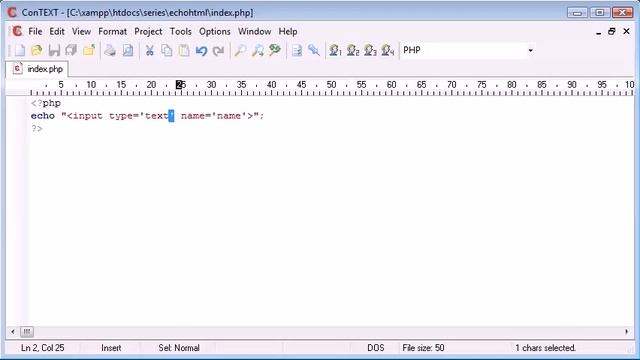Run user command 3 icon
Screen dimensions: 640x360
coord(370,51)
